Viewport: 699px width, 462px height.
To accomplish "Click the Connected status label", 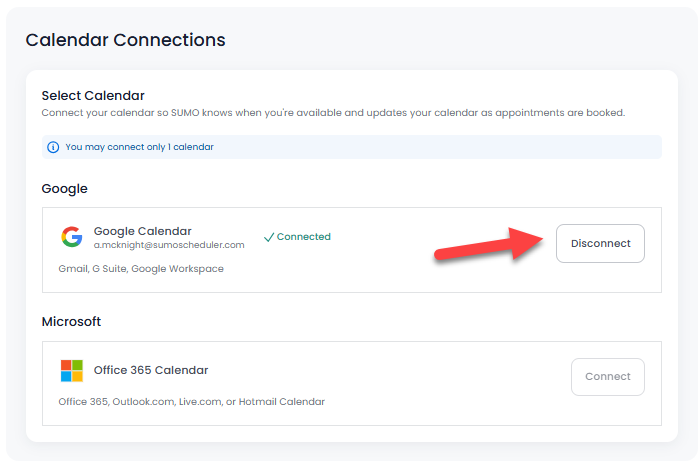I will point(304,237).
